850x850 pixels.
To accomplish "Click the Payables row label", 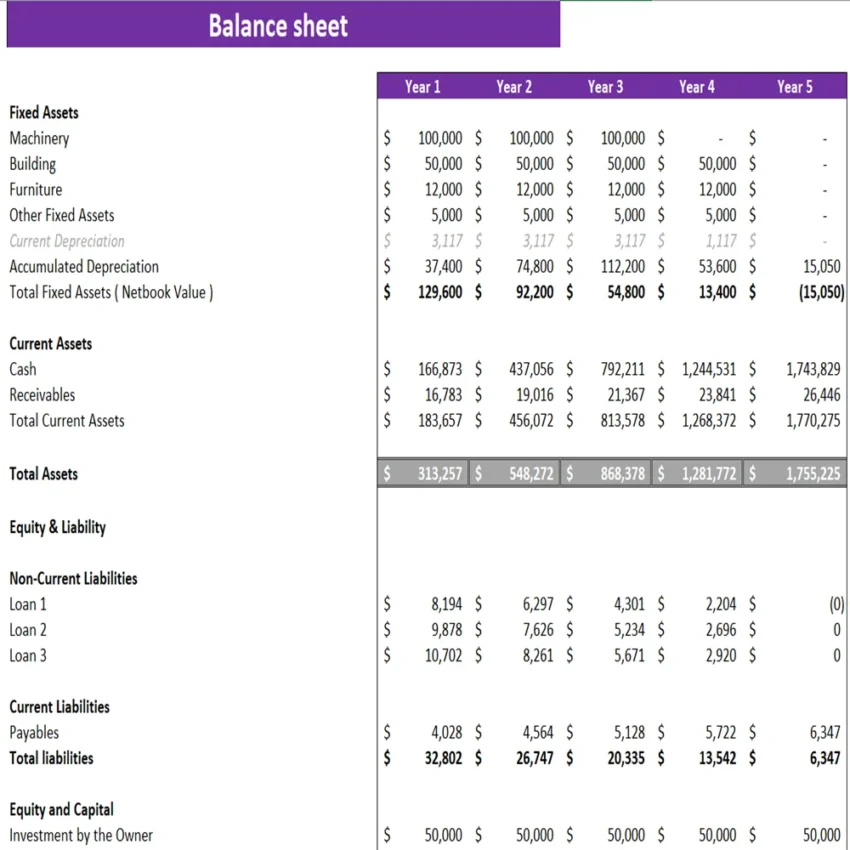I will (34, 732).
